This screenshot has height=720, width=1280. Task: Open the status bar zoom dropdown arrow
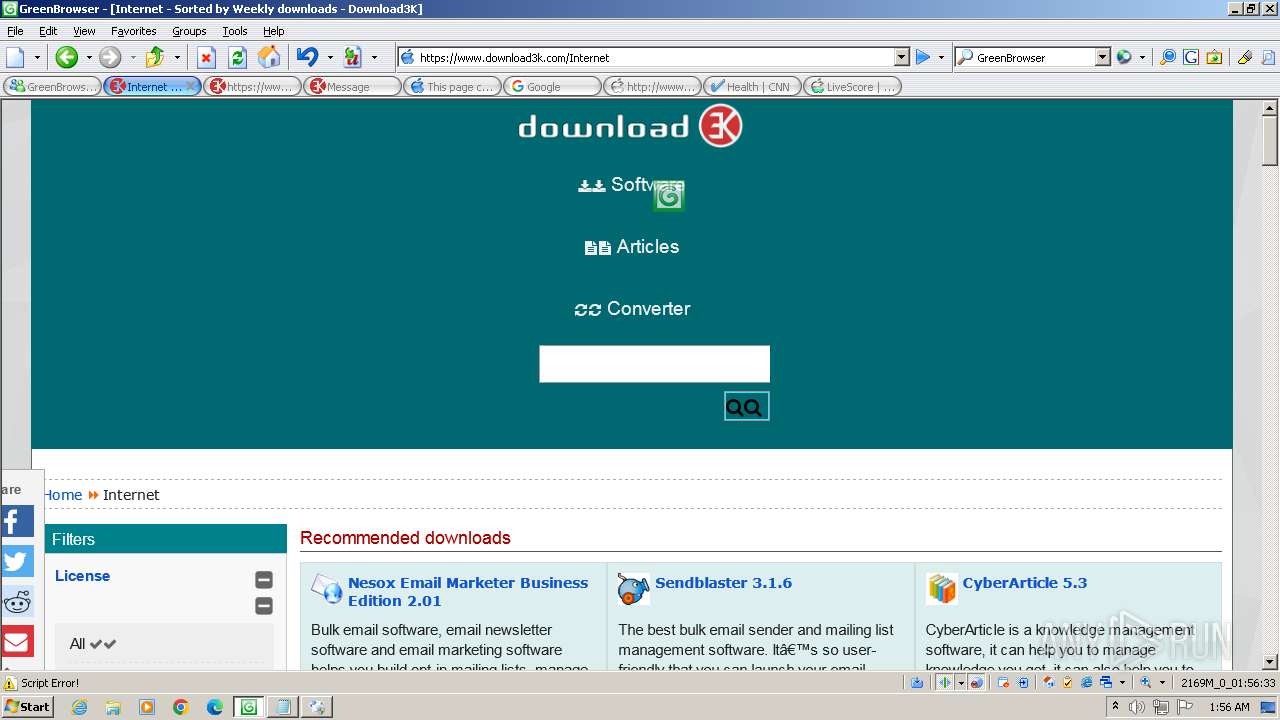1162,683
